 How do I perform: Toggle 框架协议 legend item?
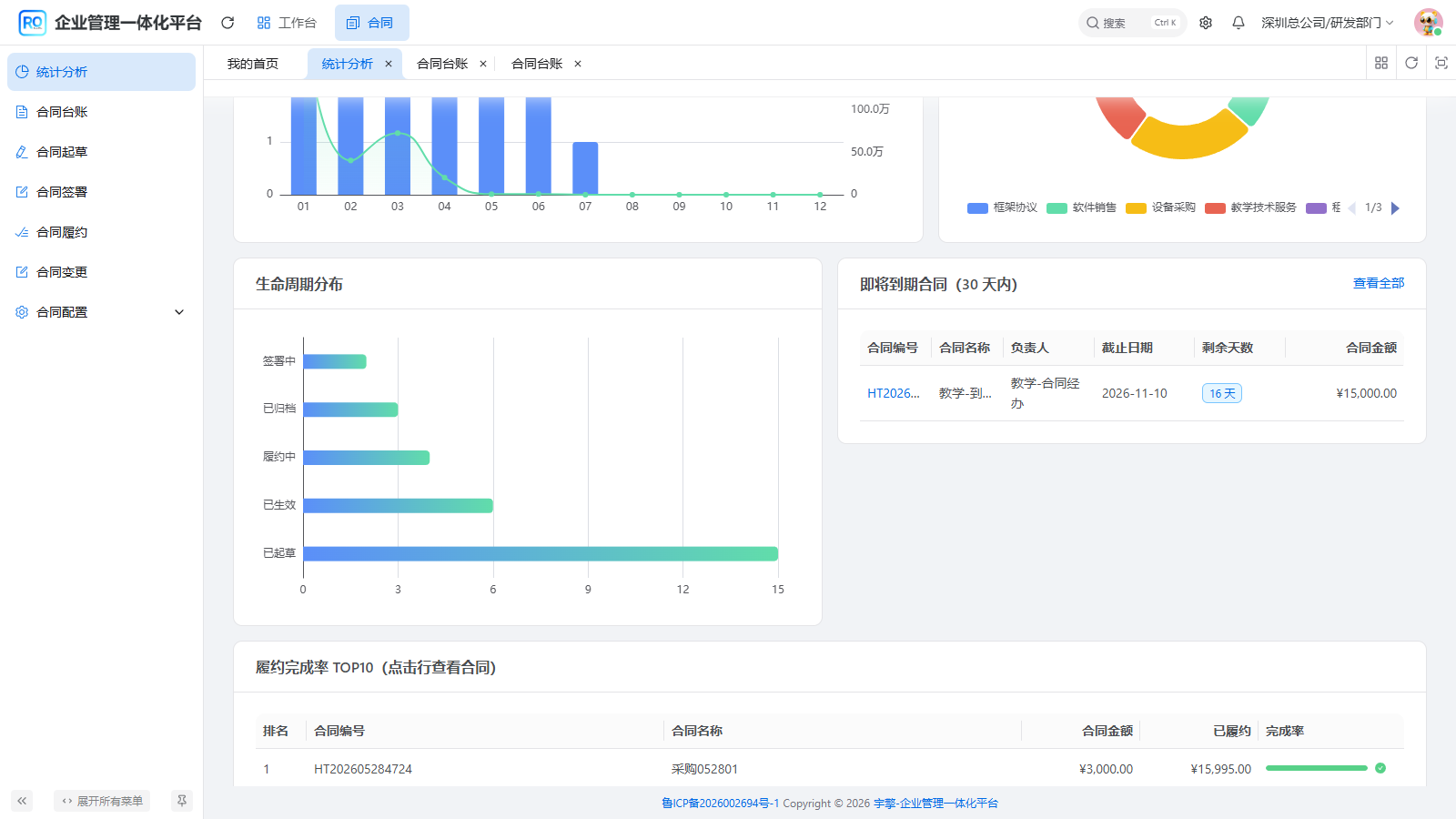point(1002,207)
